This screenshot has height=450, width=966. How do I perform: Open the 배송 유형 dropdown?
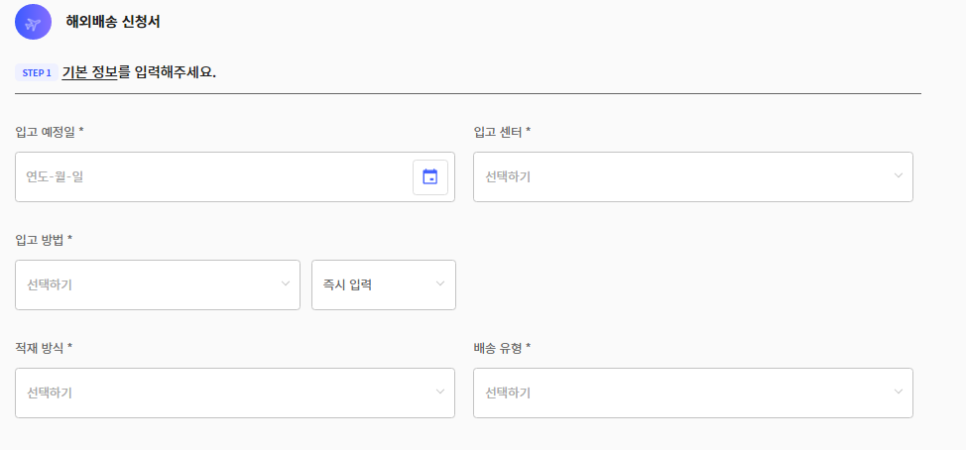pyautogui.click(x=693, y=393)
